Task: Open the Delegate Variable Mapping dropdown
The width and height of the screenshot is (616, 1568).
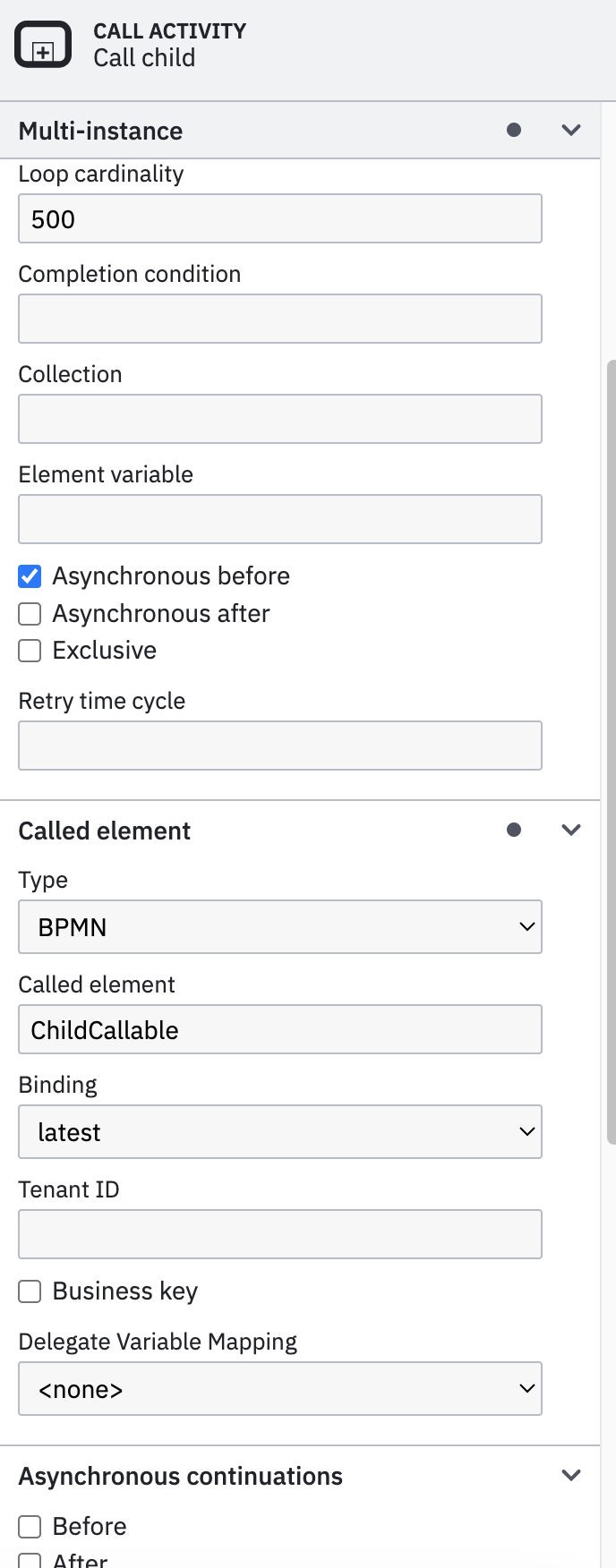Action: (280, 1388)
